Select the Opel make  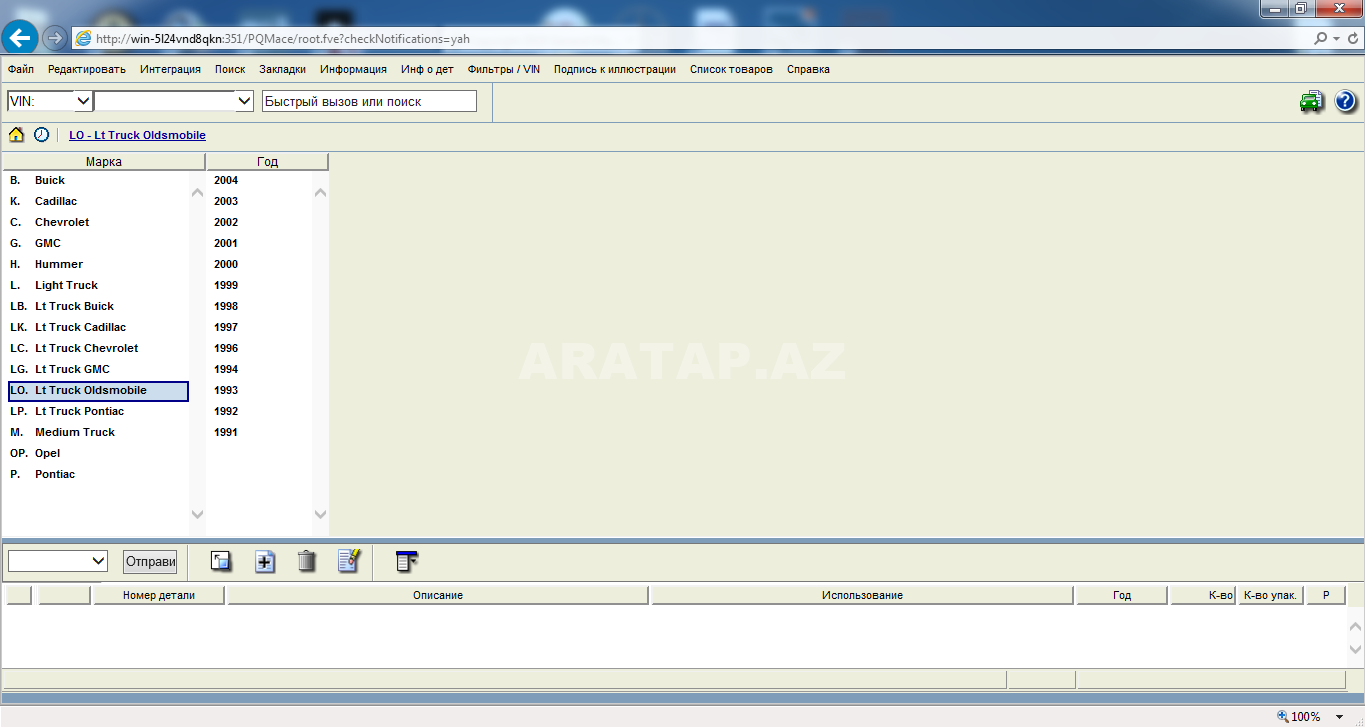(x=98, y=453)
